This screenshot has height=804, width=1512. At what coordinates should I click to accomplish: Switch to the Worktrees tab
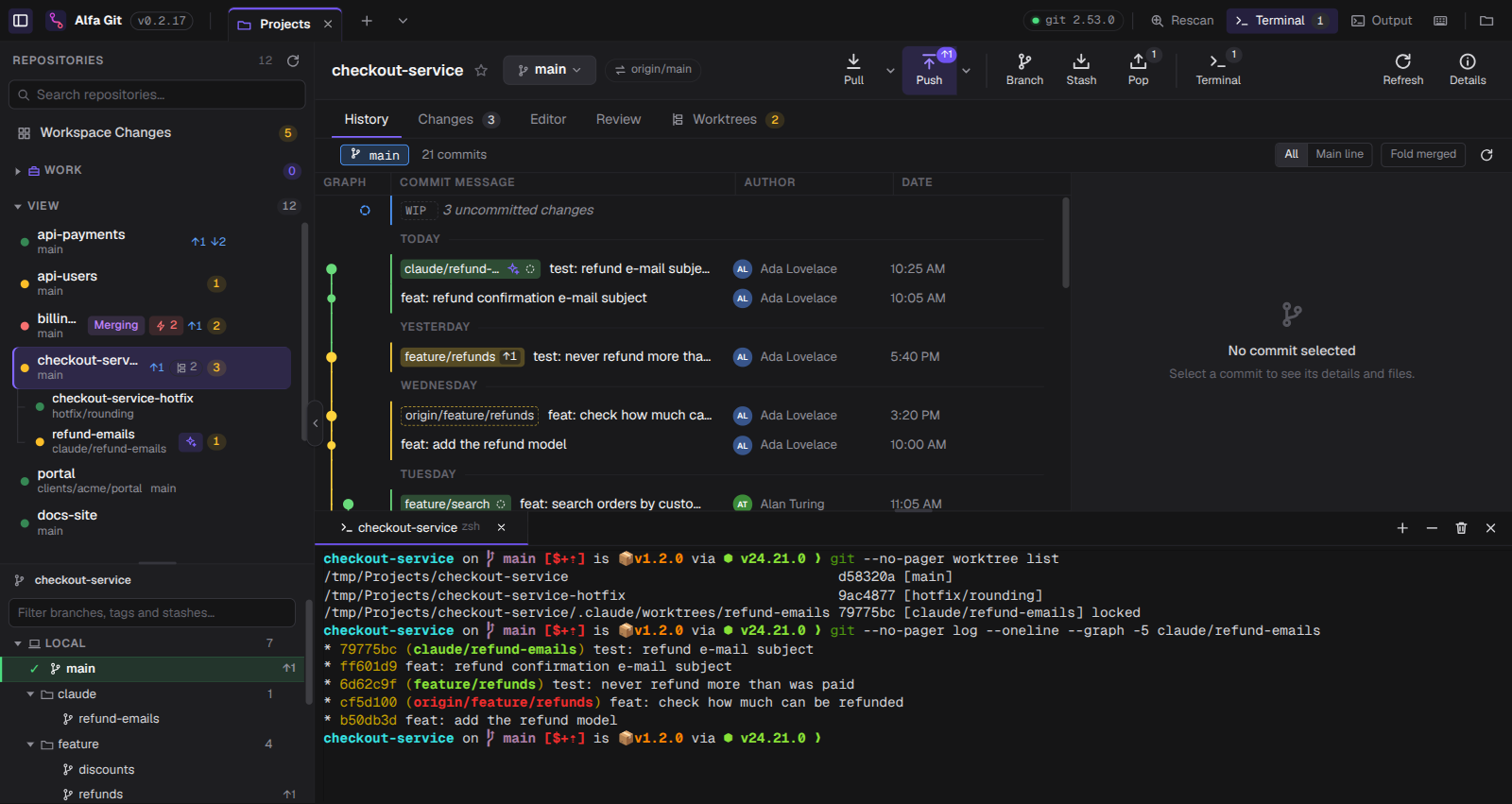[727, 119]
